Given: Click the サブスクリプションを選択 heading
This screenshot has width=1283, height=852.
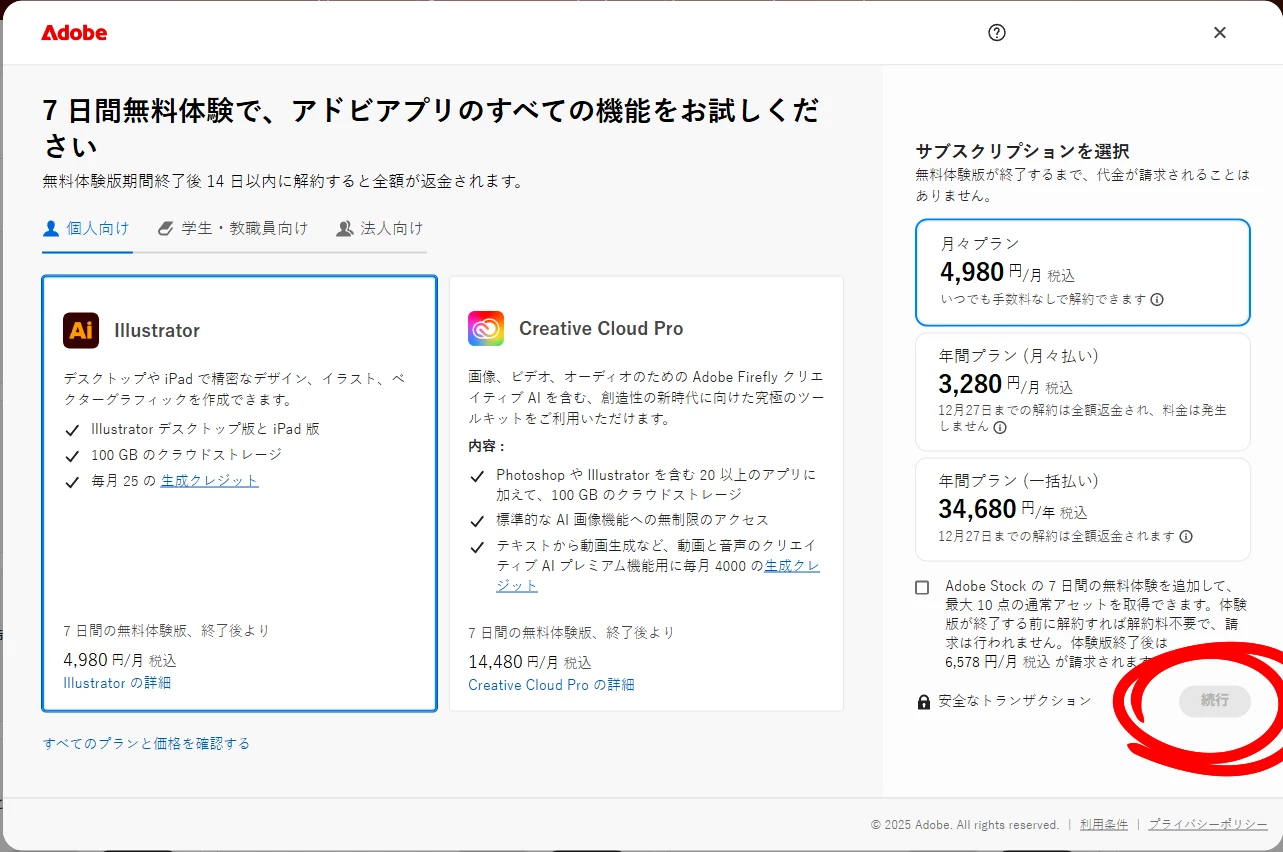Looking at the screenshot, I should tap(1022, 151).
